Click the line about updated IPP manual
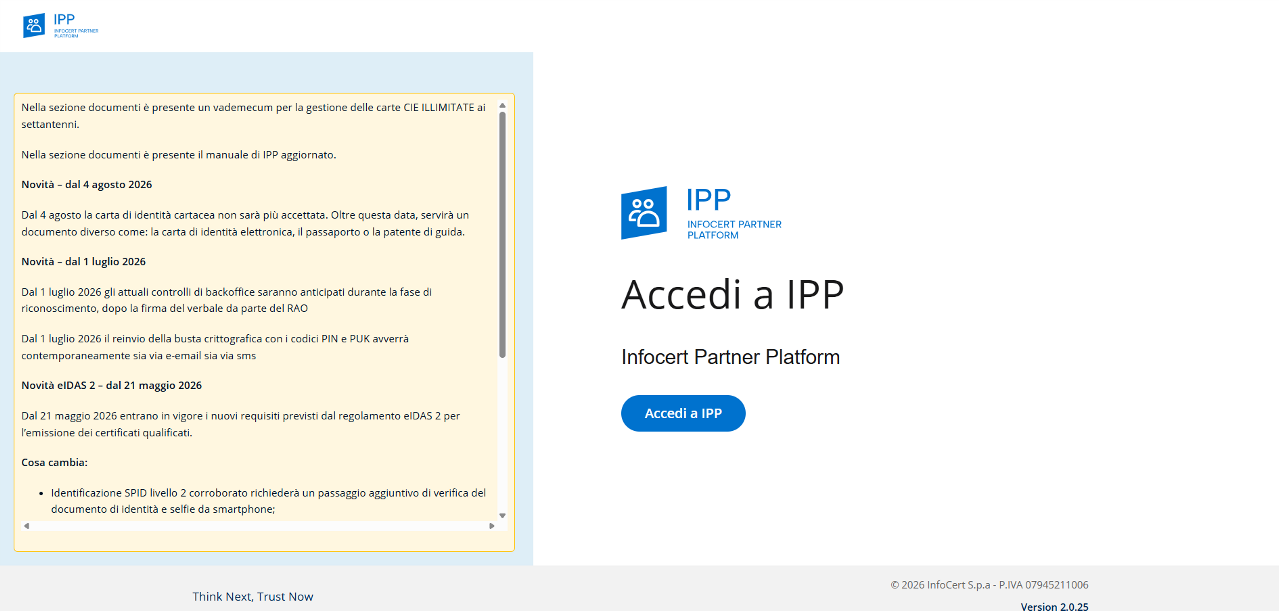The image size is (1280, 612). [x=179, y=154]
